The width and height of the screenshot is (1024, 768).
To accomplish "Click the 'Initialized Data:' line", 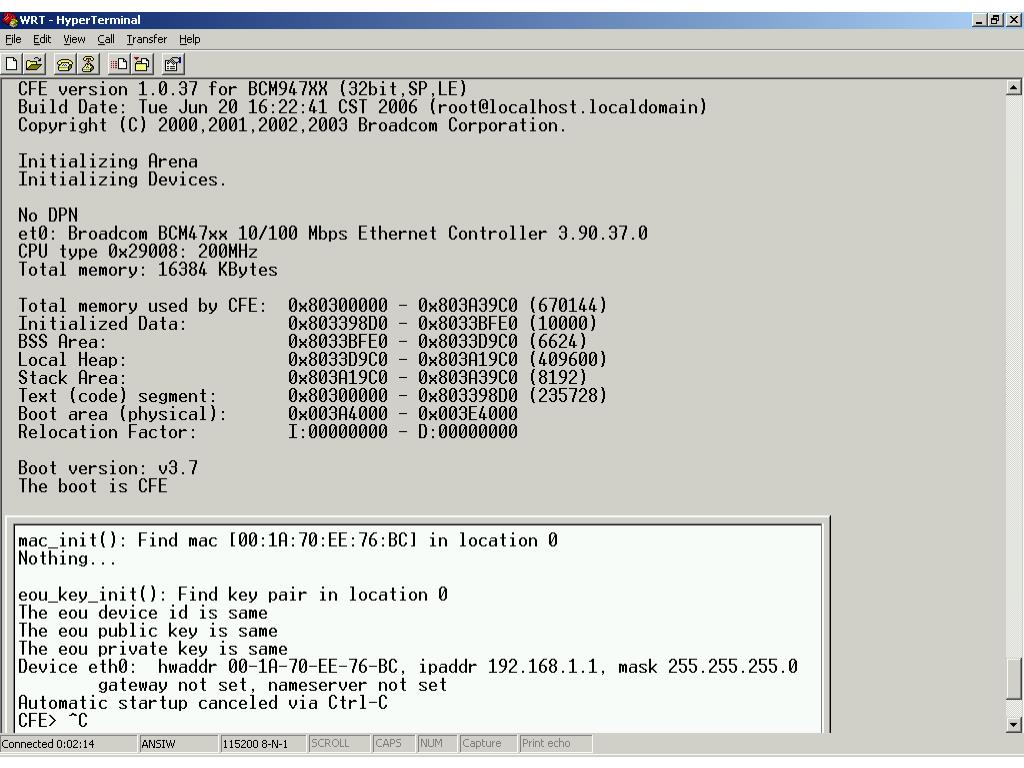I will point(307,324).
